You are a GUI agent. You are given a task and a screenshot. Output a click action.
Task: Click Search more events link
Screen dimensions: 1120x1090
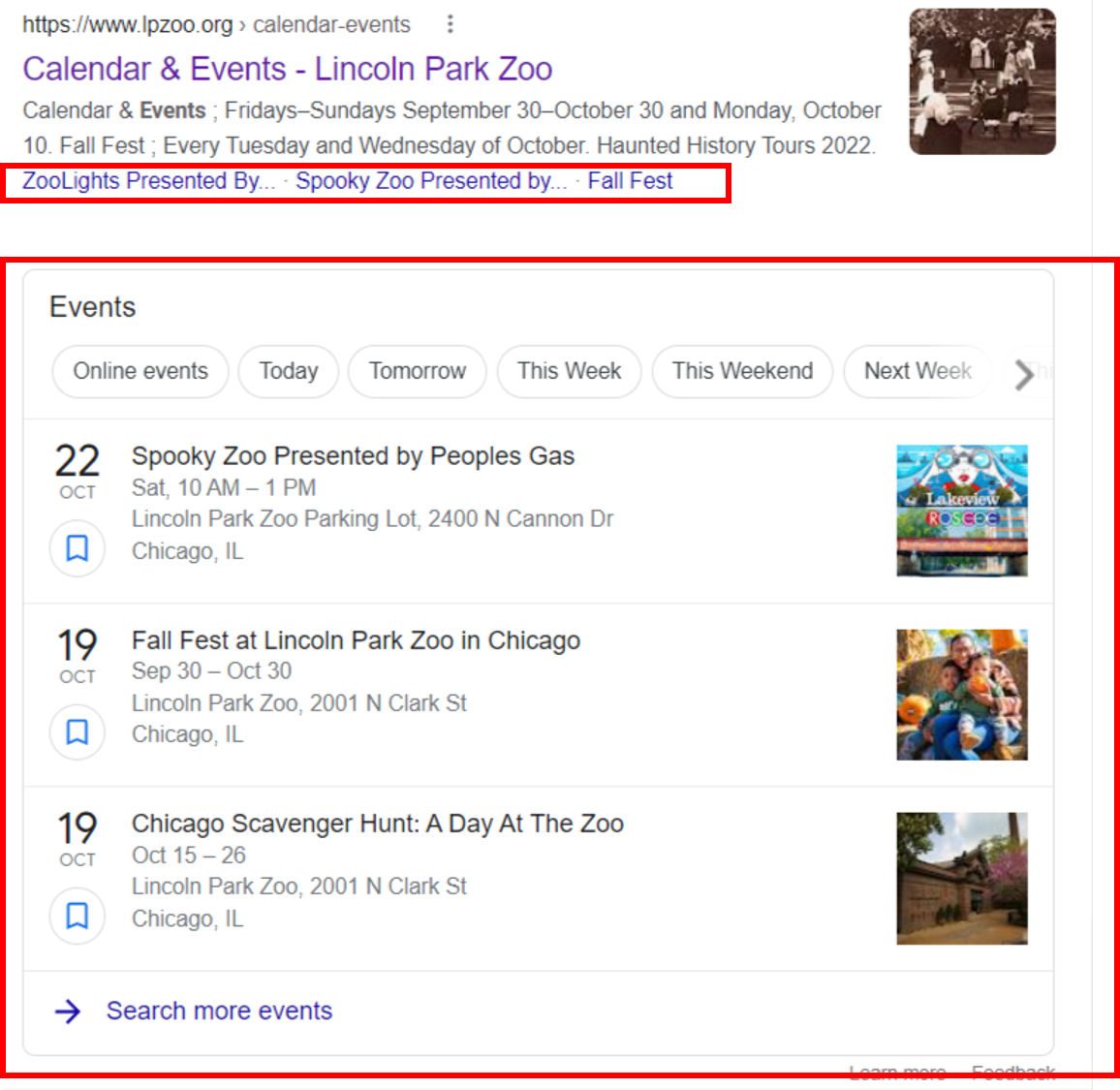219,1011
